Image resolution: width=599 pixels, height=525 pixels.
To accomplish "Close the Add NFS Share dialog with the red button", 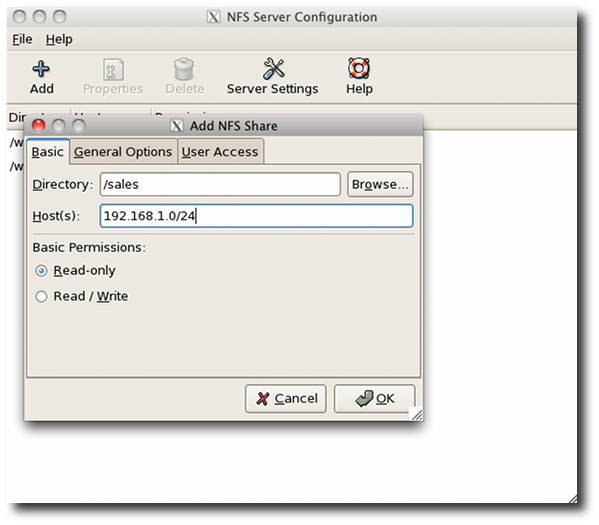I will click(38, 125).
